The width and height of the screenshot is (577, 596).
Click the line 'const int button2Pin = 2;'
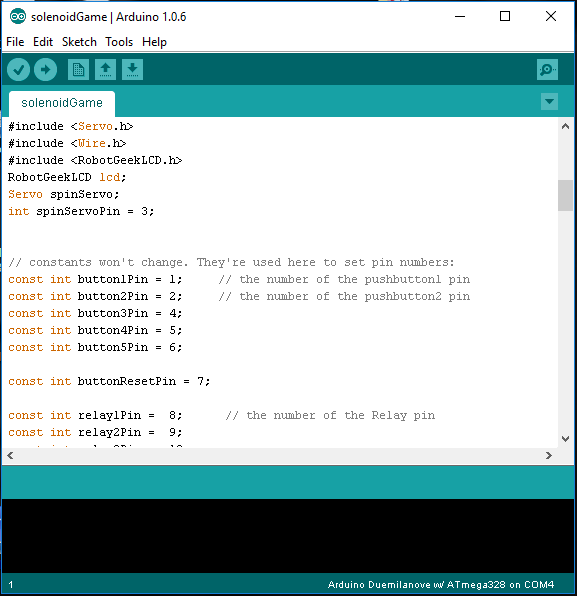95,296
